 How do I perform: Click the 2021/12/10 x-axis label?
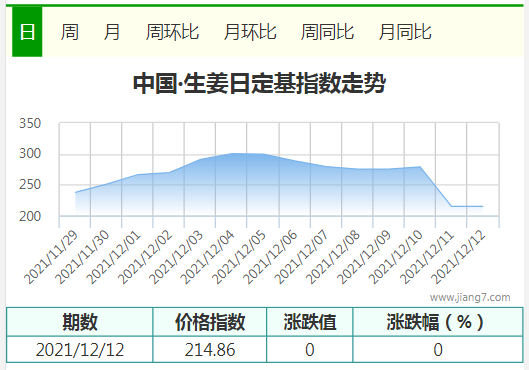pos(395,257)
